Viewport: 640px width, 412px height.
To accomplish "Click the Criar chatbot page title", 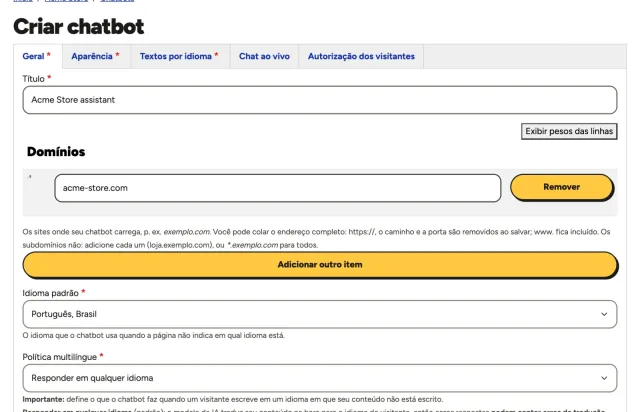I will pos(78,27).
